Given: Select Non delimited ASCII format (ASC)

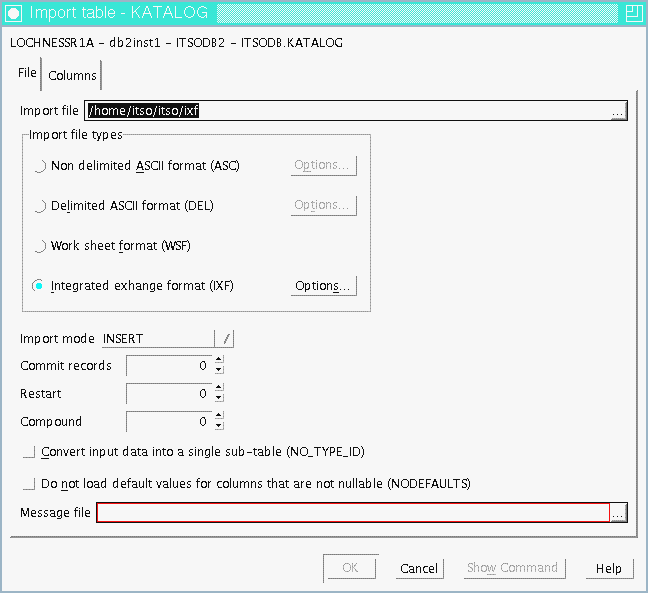Looking at the screenshot, I should (40, 166).
